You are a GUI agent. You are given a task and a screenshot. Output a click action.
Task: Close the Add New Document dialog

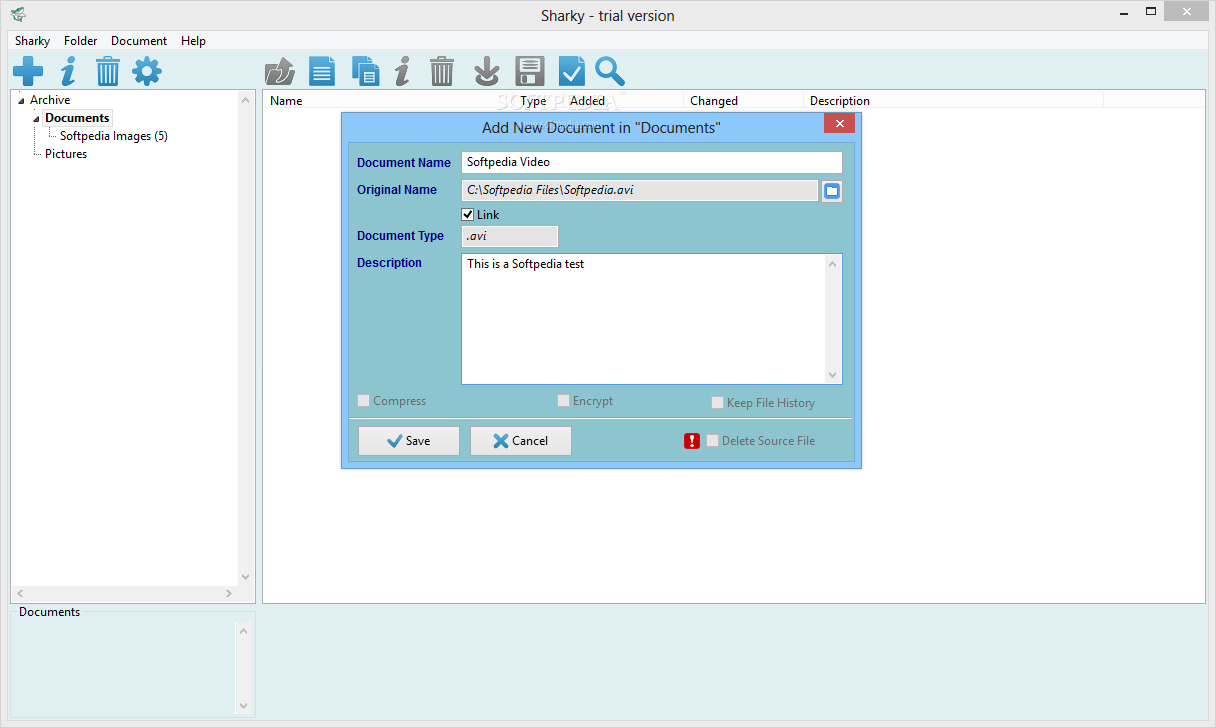[839, 124]
